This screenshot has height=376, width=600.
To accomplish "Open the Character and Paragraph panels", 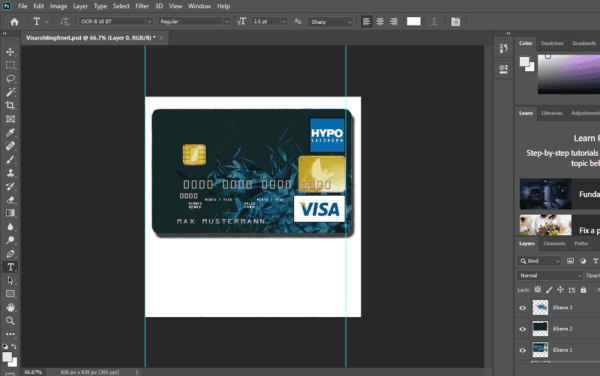I will click(455, 22).
